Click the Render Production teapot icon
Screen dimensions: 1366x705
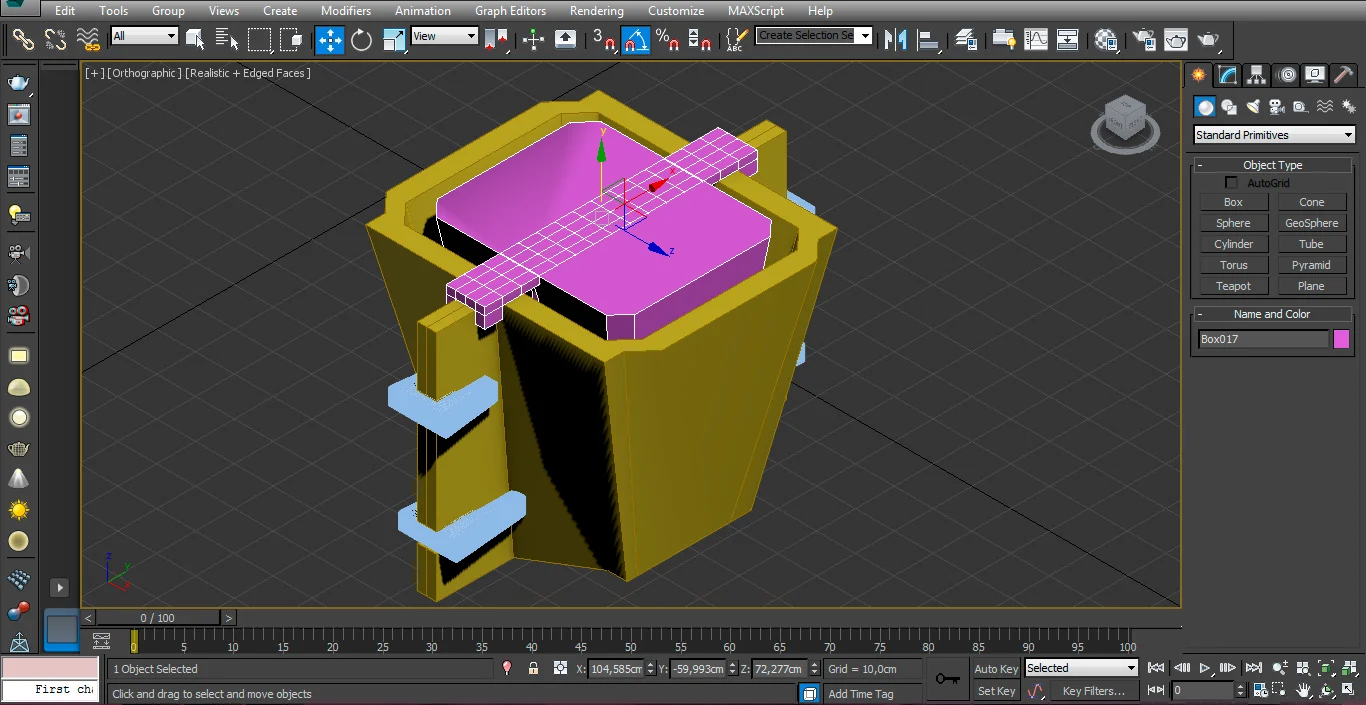point(1209,40)
